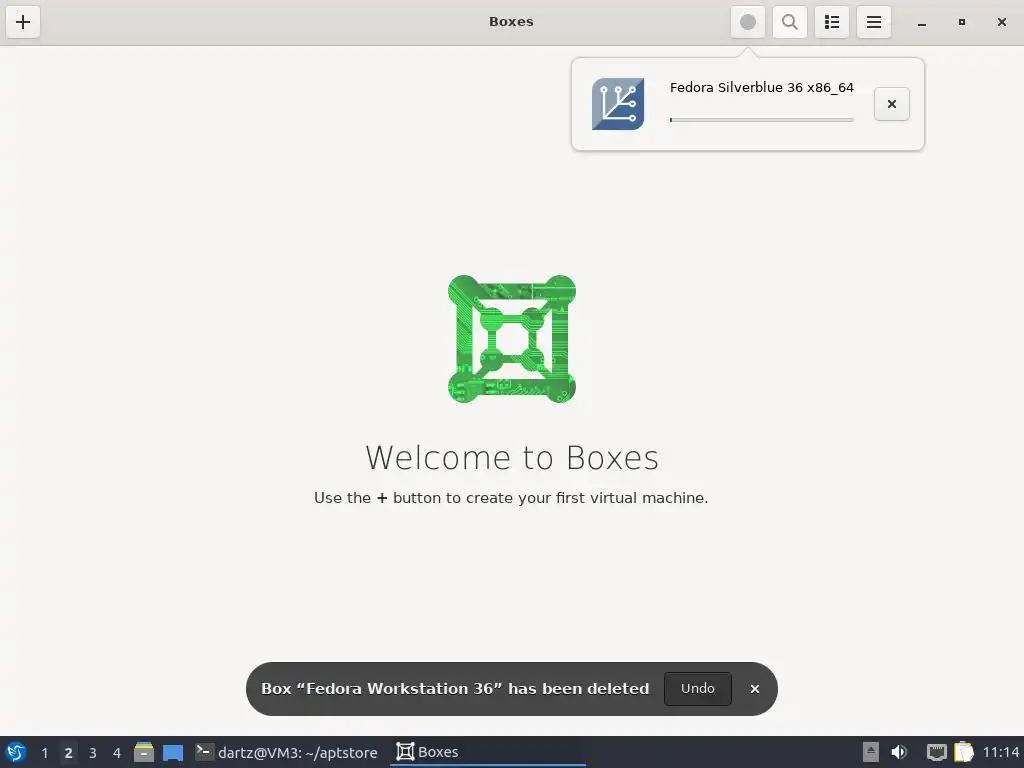This screenshot has width=1024, height=768.
Task: Focus Boxes taskbar entry
Action: click(x=488, y=752)
